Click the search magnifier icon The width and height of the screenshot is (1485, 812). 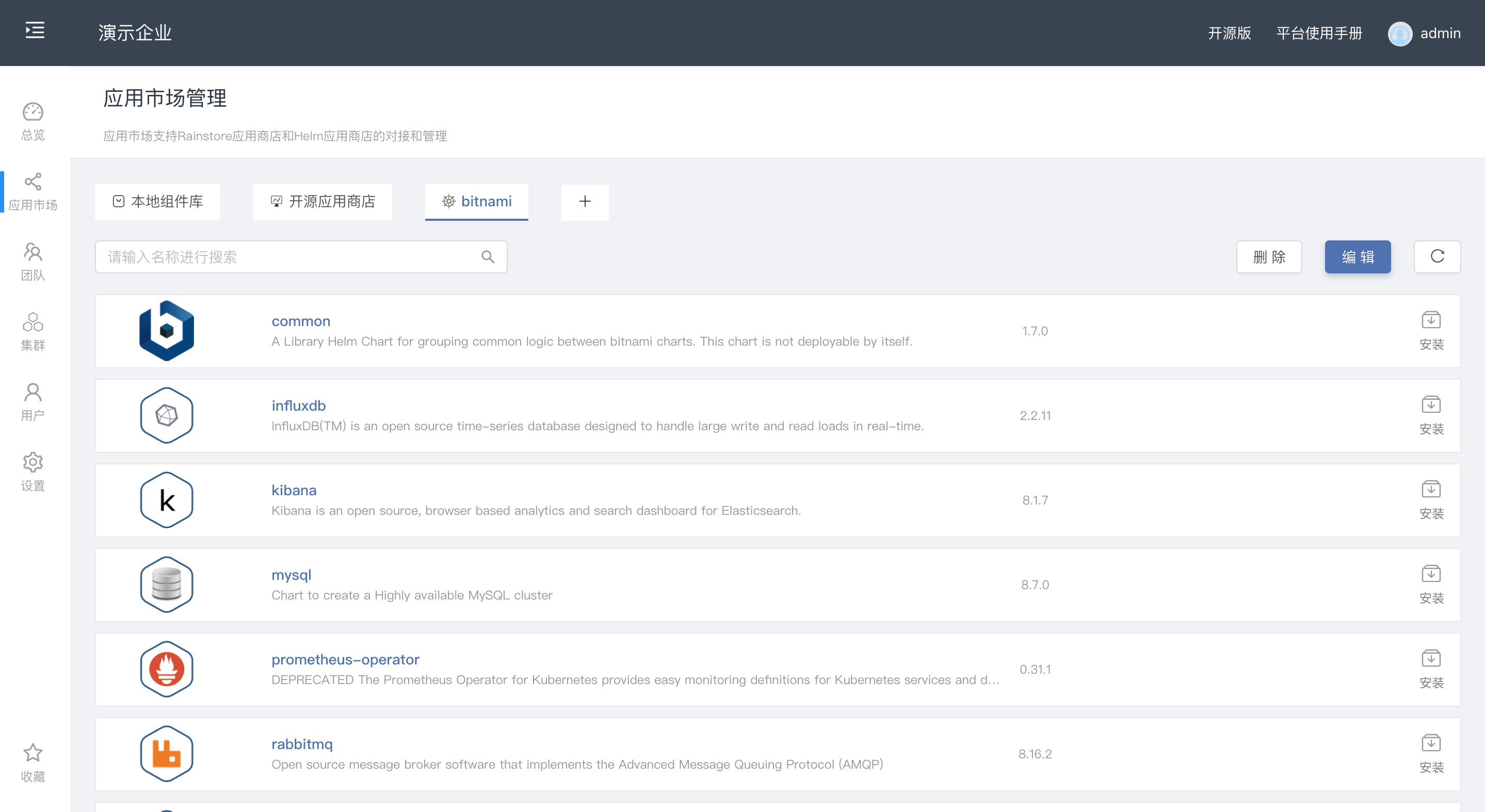(488, 257)
